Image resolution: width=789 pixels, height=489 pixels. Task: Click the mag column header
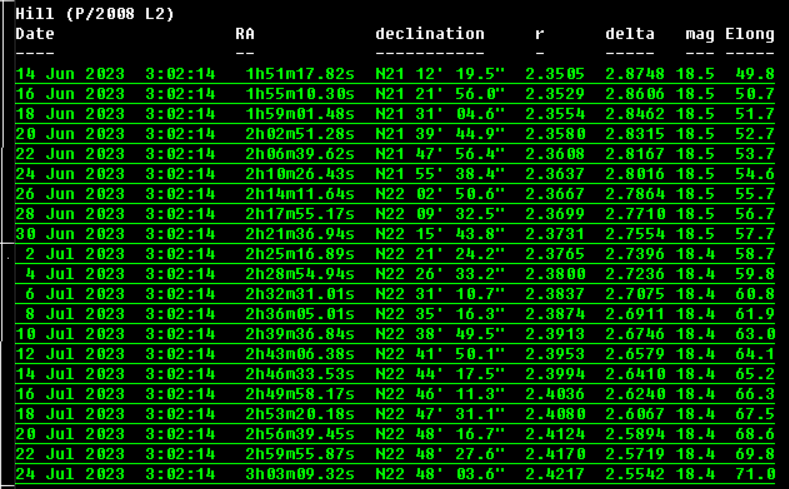coord(700,34)
